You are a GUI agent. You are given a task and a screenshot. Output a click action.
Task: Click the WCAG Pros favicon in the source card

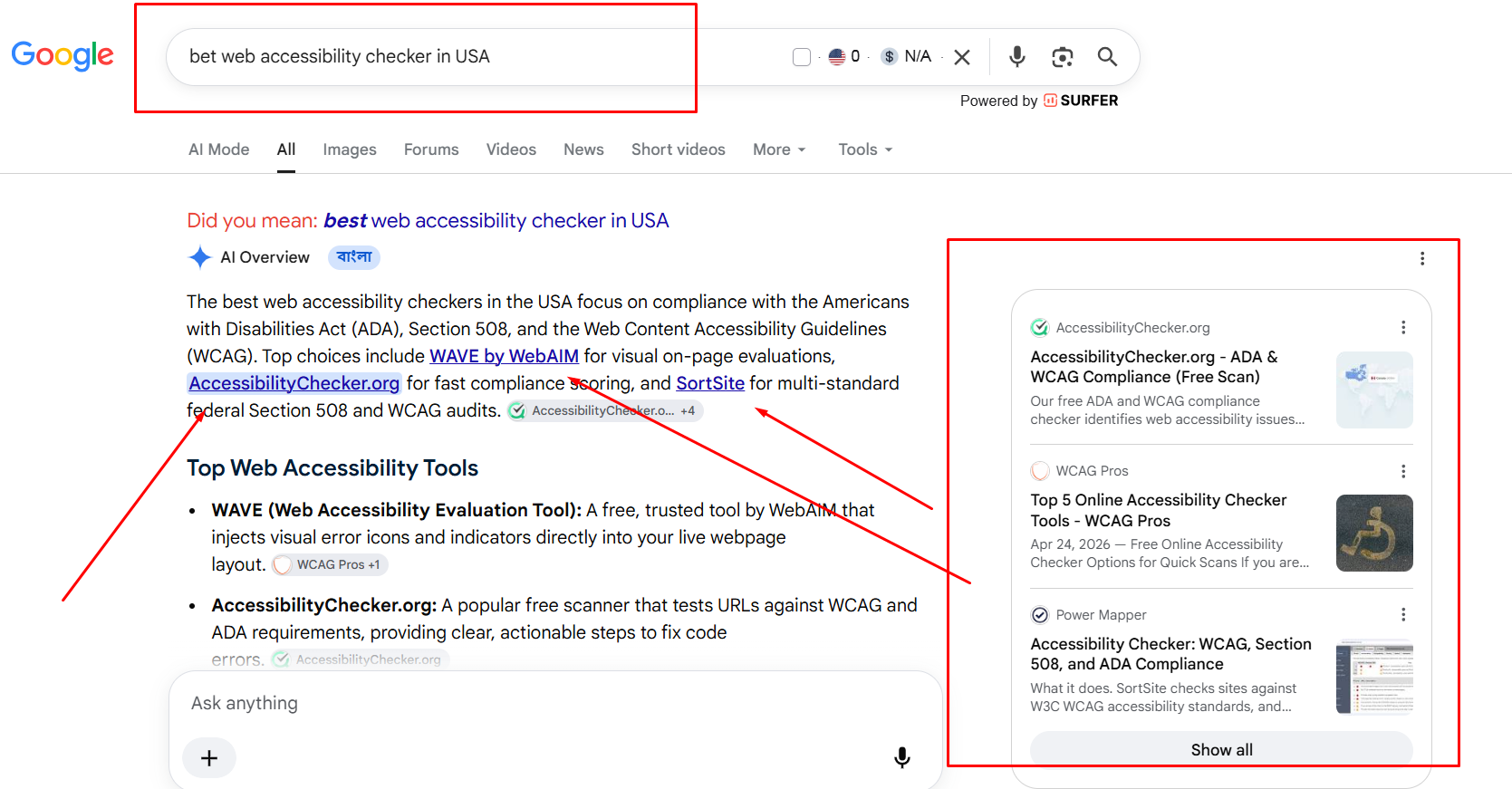point(1040,471)
